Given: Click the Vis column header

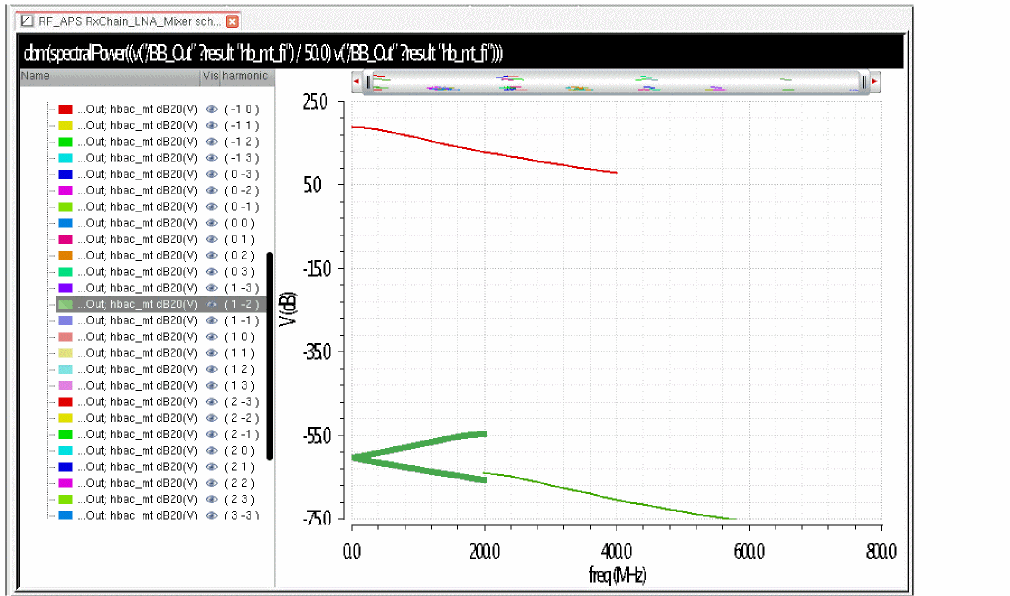Looking at the screenshot, I should point(211,76).
